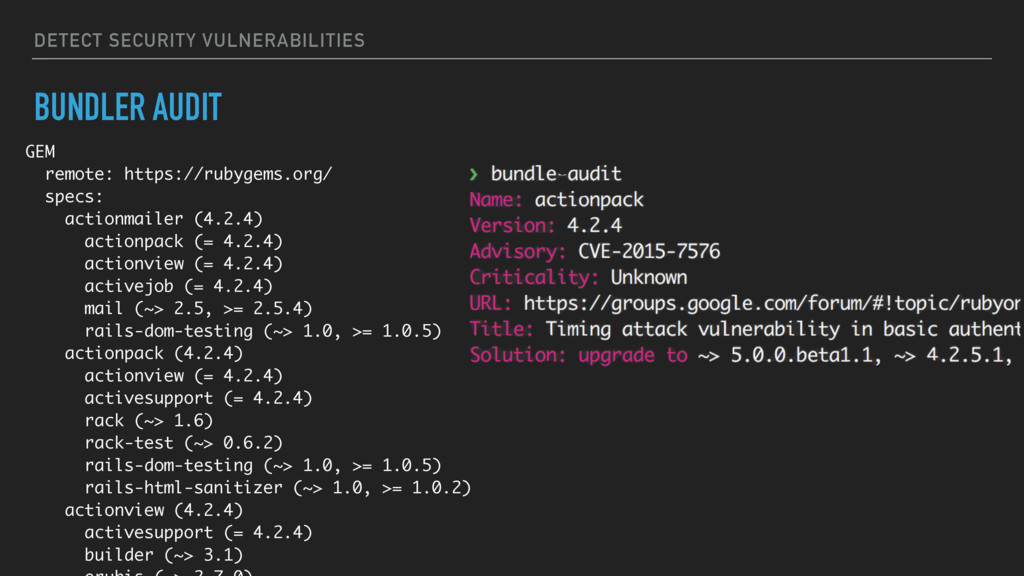Image resolution: width=1024 pixels, height=576 pixels.
Task: Click the 'GEM' line in Gemfile.lock
Action: point(40,152)
